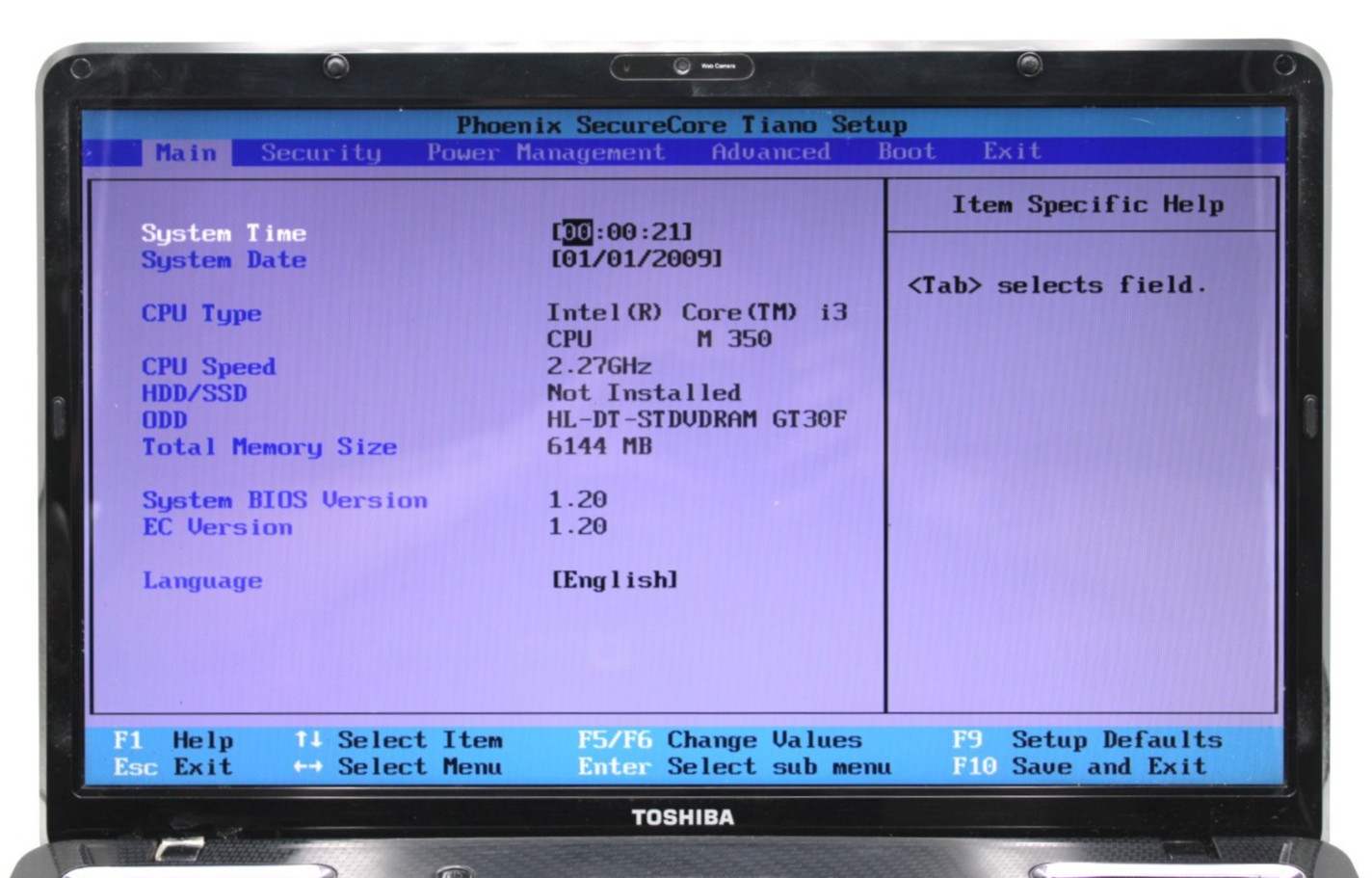Image resolution: width=1372 pixels, height=878 pixels.
Task: Switch to the Security tab
Action: coord(321,153)
